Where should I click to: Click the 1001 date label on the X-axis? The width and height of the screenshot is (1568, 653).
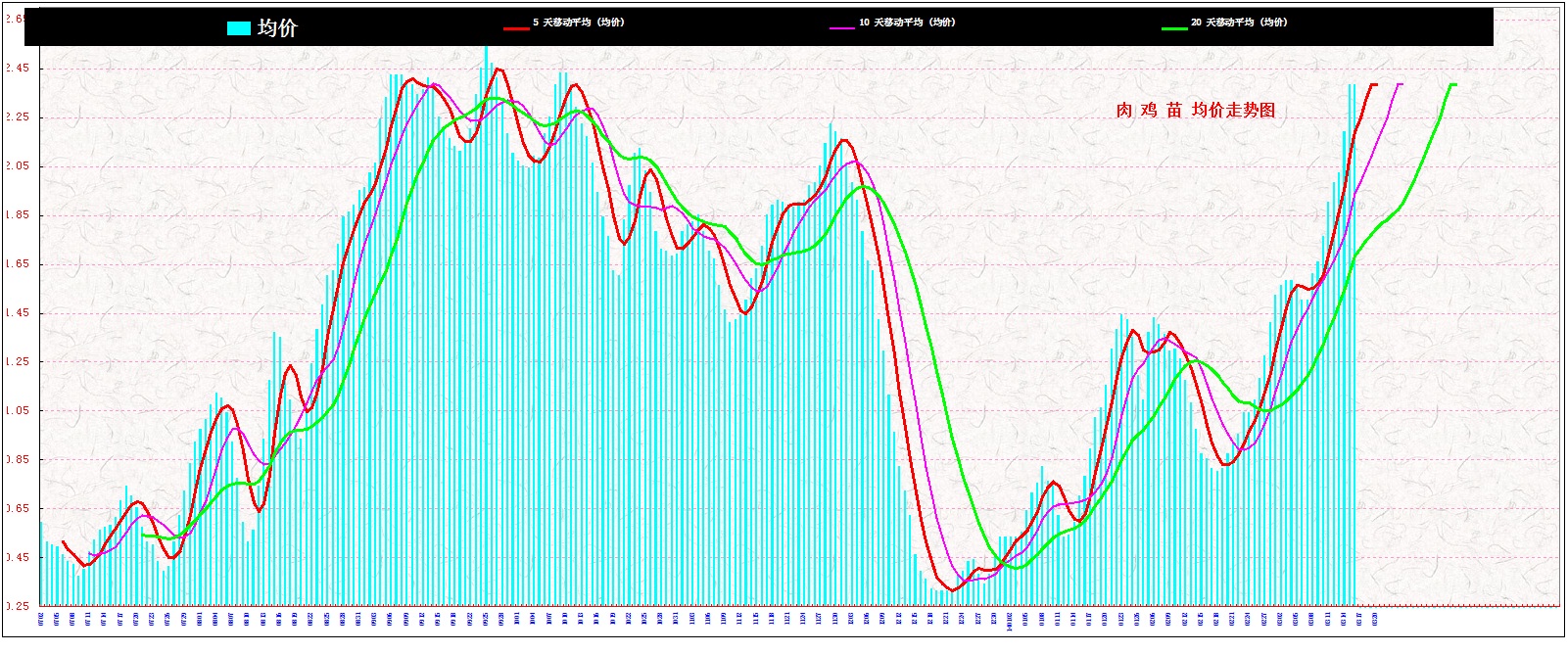pos(516,620)
